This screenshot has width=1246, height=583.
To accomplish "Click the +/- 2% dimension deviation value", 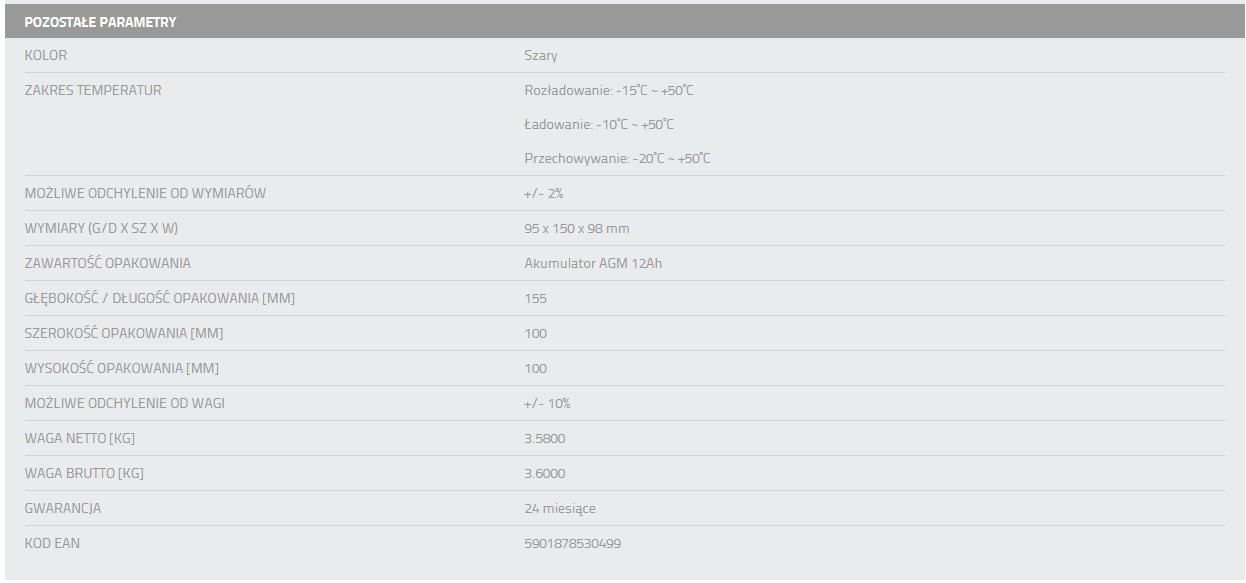I will (544, 194).
